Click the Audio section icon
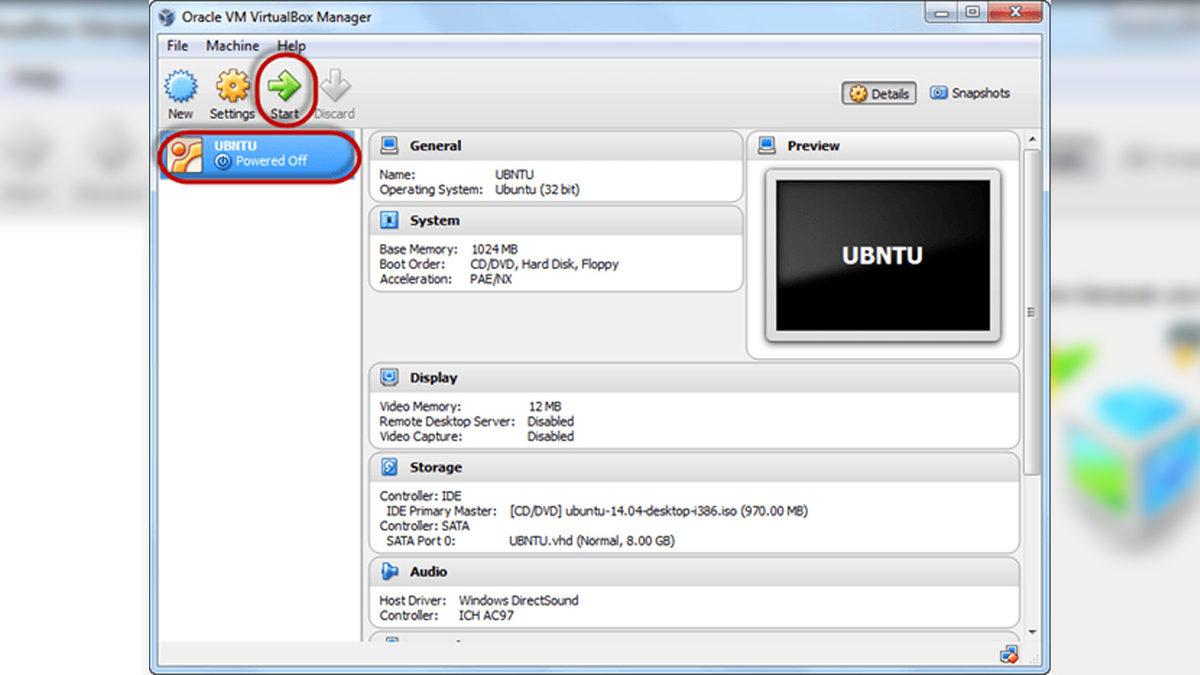The image size is (1200, 675). click(391, 571)
